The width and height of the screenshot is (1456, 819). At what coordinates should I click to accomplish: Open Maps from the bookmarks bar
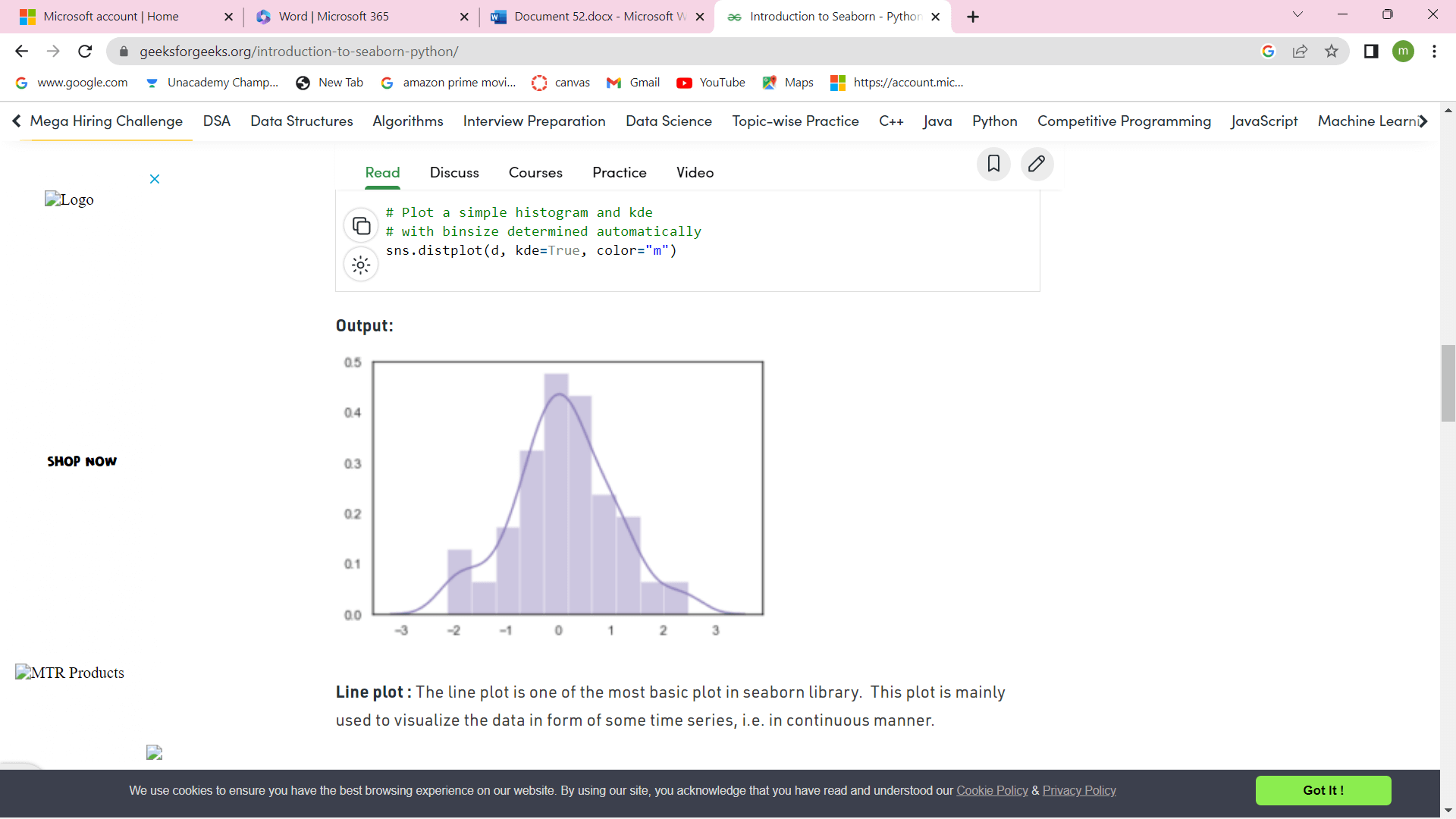coord(787,83)
